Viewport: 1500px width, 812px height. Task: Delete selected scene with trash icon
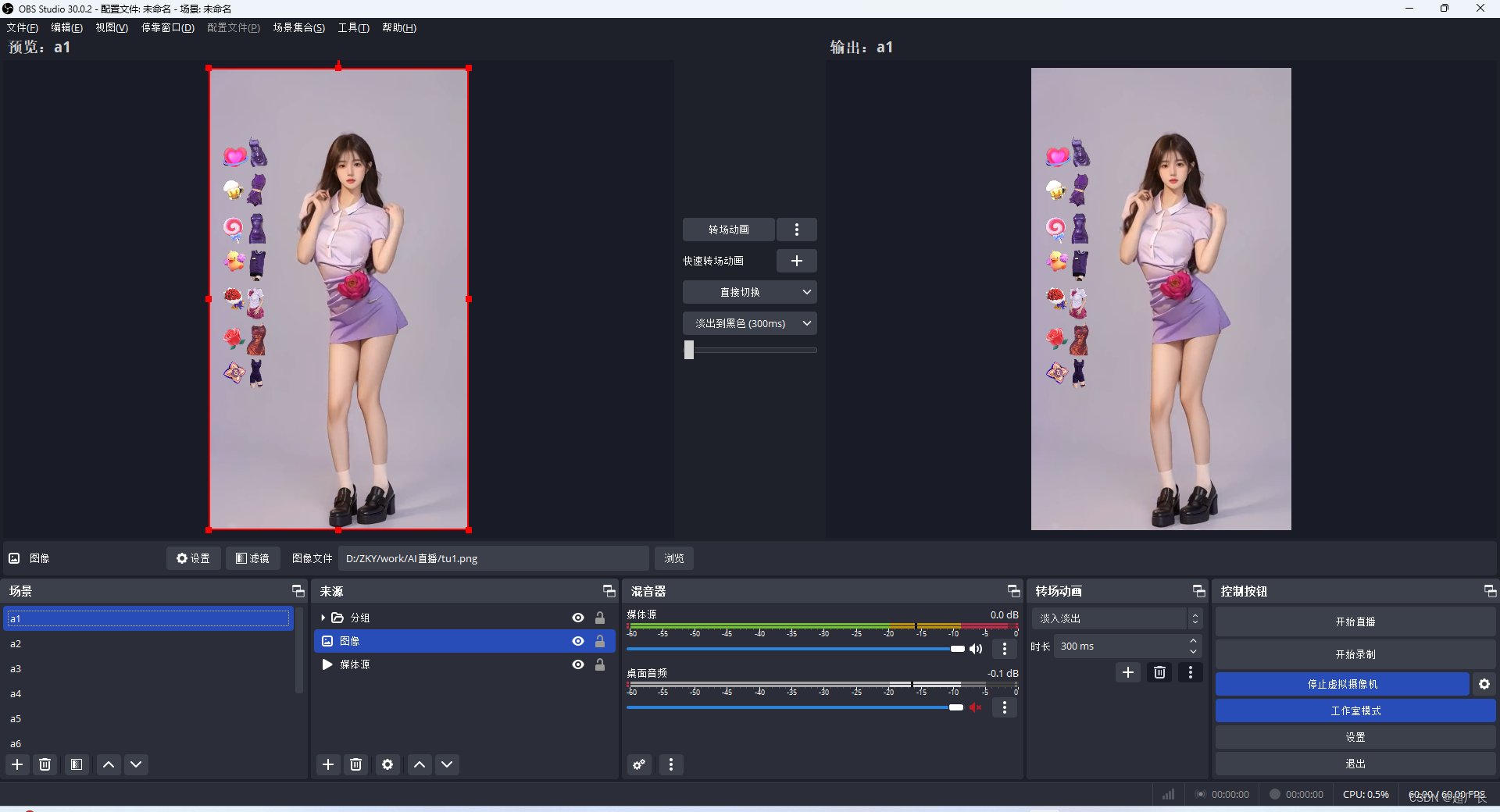tap(45, 764)
